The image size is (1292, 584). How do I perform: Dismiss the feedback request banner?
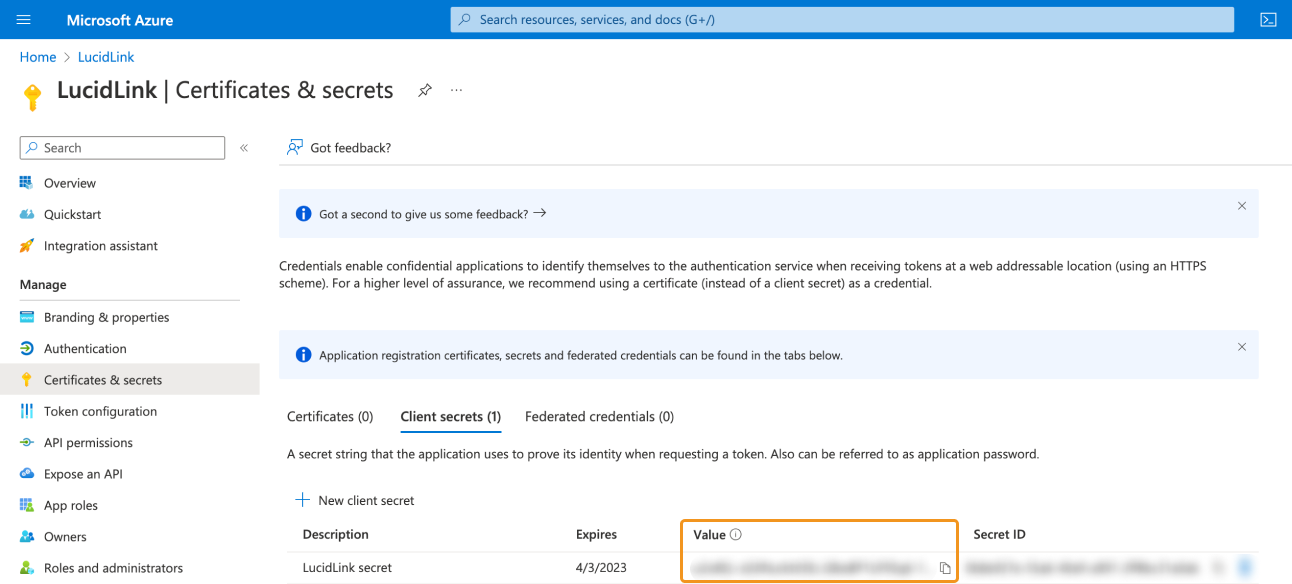click(1242, 206)
